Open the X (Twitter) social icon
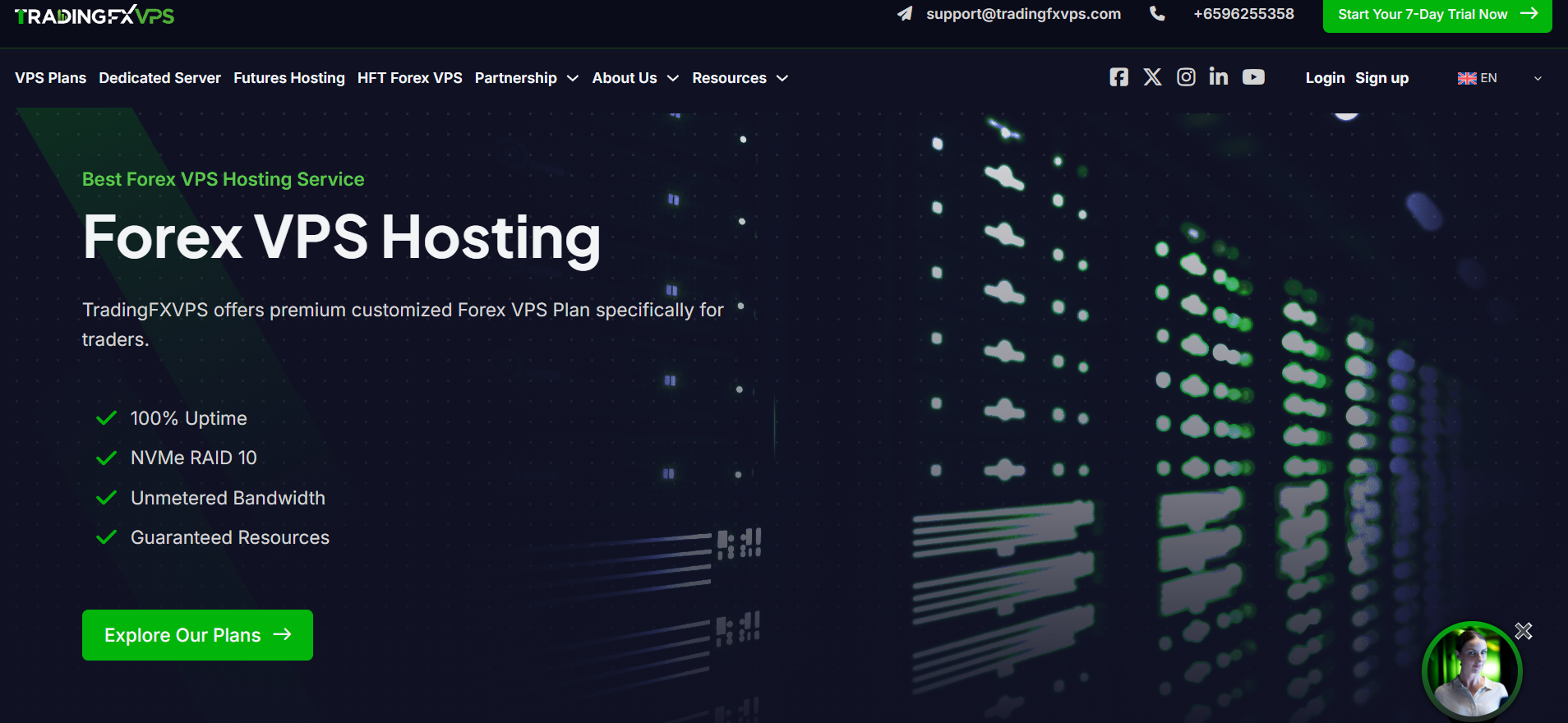This screenshot has width=1568, height=723. (x=1152, y=77)
